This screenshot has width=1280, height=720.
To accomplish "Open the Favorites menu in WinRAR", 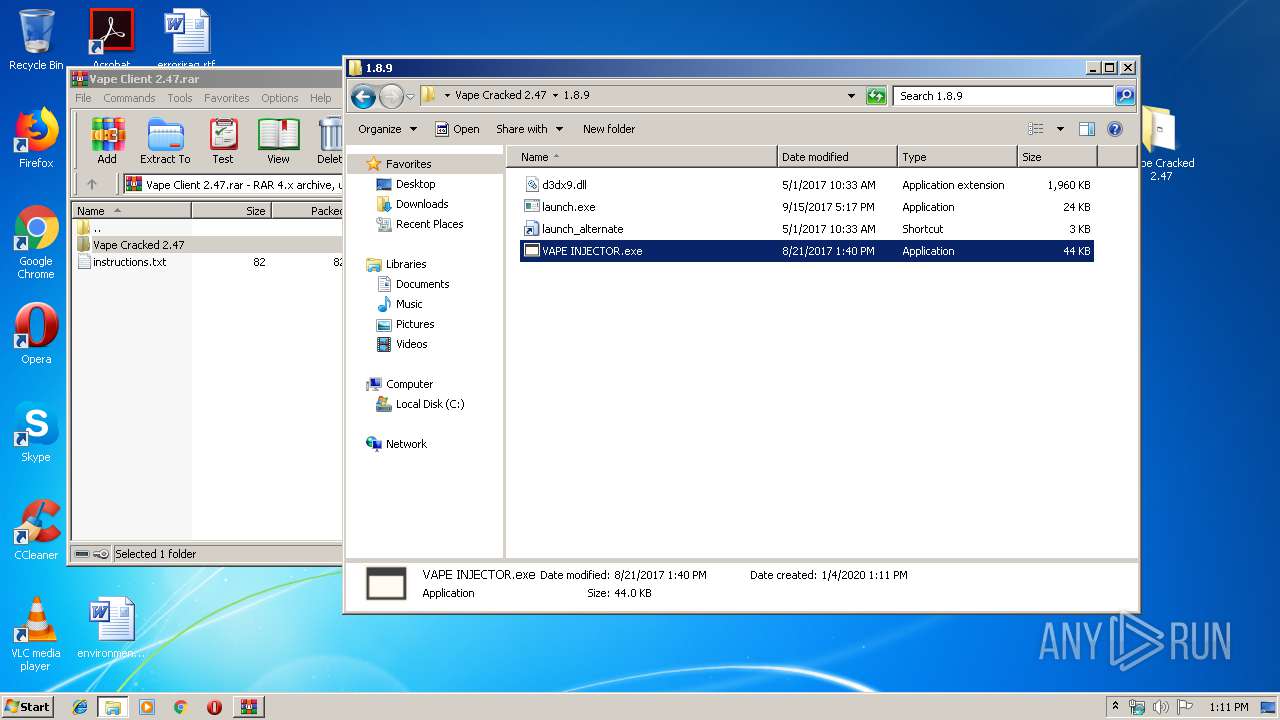I will click(227, 98).
